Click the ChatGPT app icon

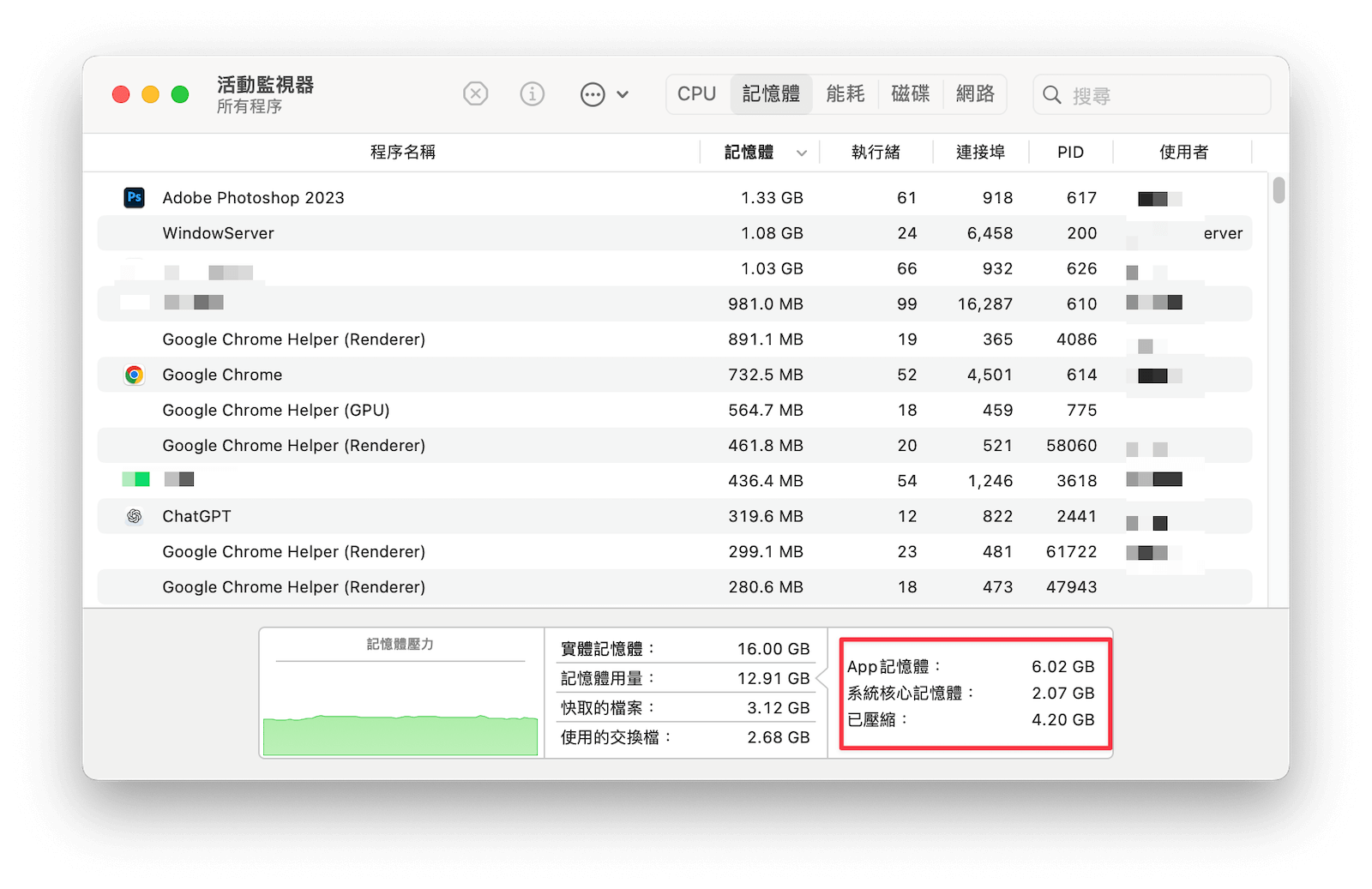pos(134,516)
